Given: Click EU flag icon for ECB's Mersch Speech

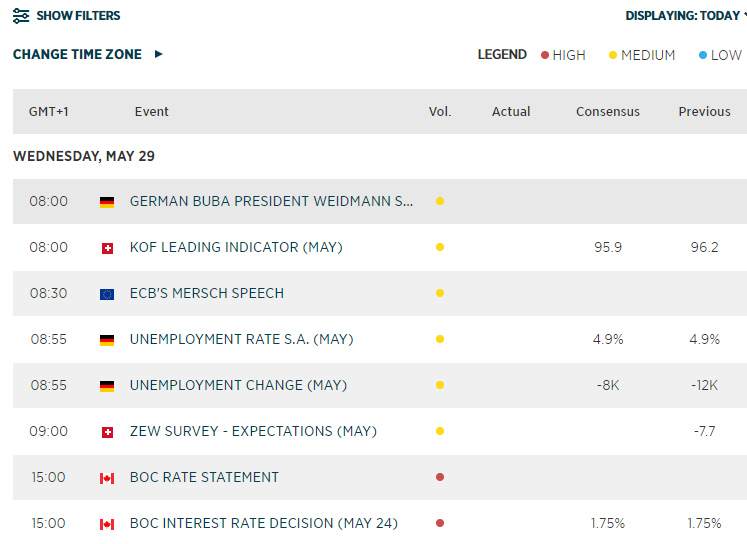Looking at the screenshot, I should pyautogui.click(x=107, y=294).
